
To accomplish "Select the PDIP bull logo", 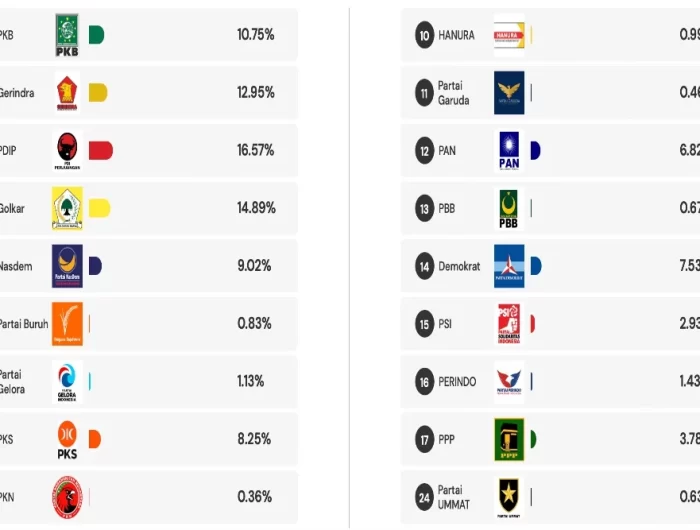I will 67,151.
